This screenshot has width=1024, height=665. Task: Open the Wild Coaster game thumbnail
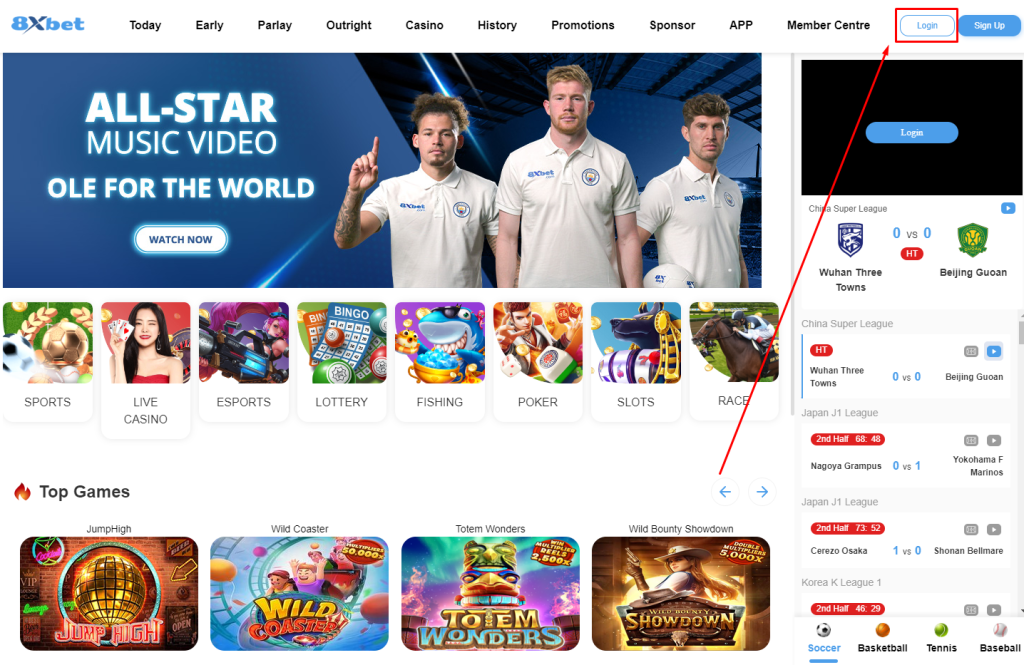pyautogui.click(x=299, y=594)
